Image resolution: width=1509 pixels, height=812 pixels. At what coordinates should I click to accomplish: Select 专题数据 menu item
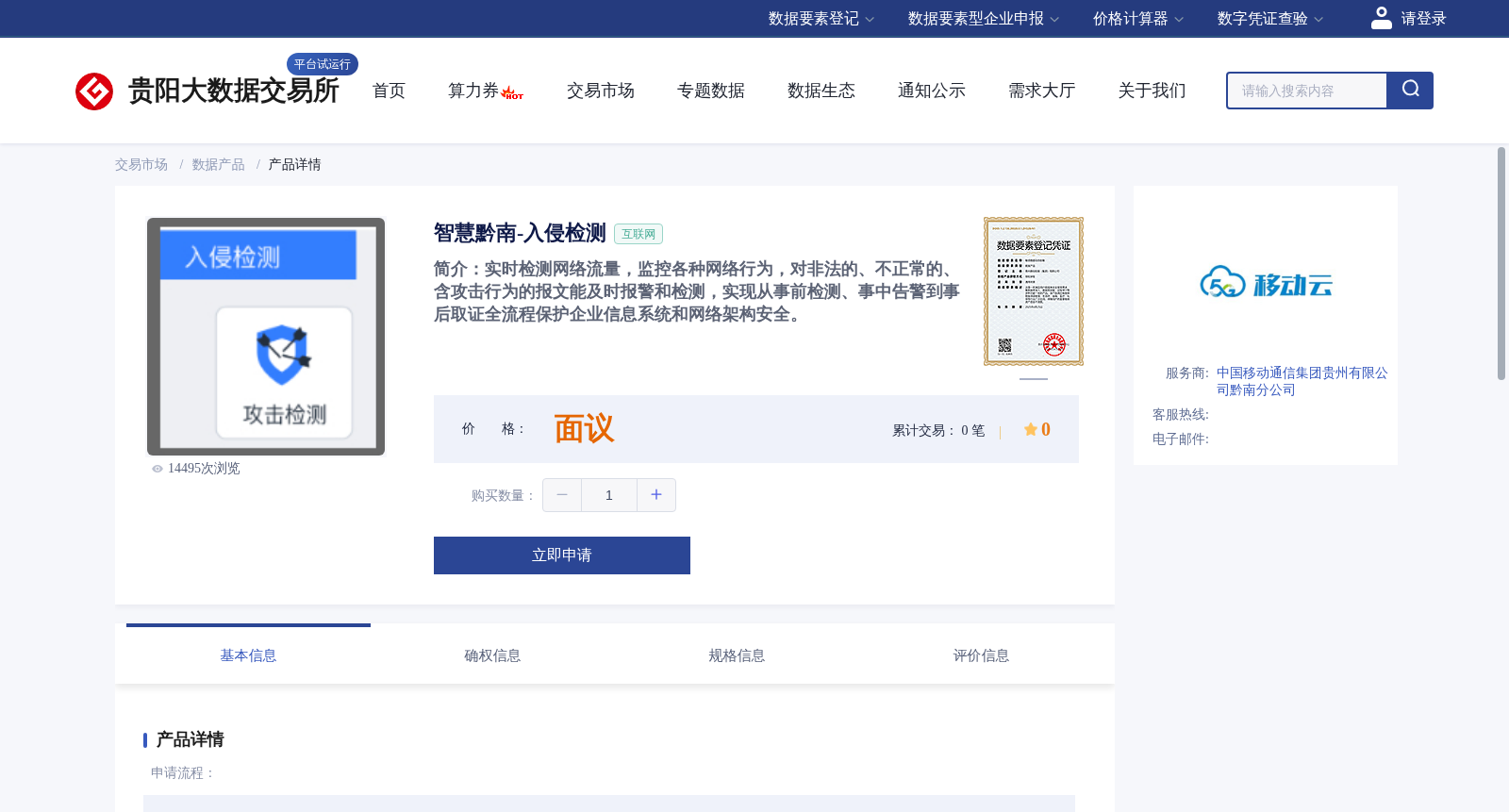pos(711,91)
